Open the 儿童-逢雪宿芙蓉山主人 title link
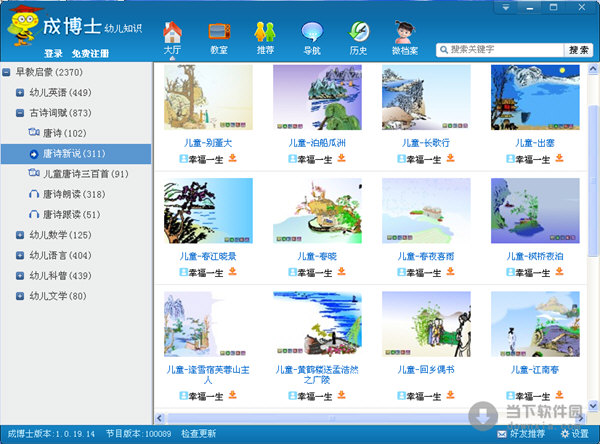Screen dimensions: 600x444 pyautogui.click(x=208, y=375)
